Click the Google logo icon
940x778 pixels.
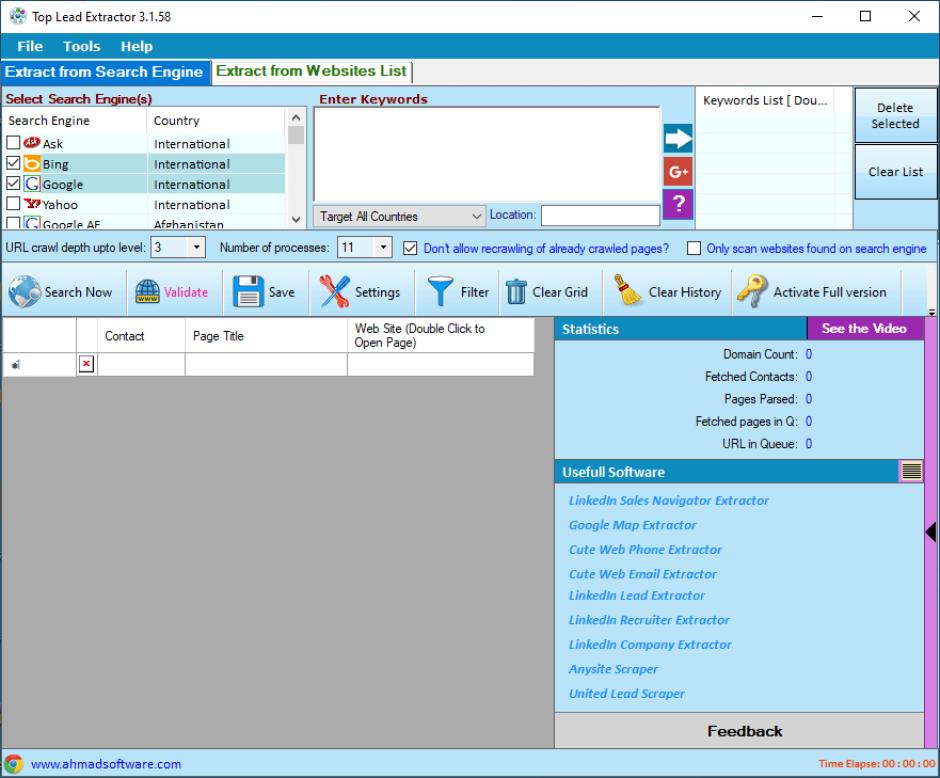tap(32, 183)
